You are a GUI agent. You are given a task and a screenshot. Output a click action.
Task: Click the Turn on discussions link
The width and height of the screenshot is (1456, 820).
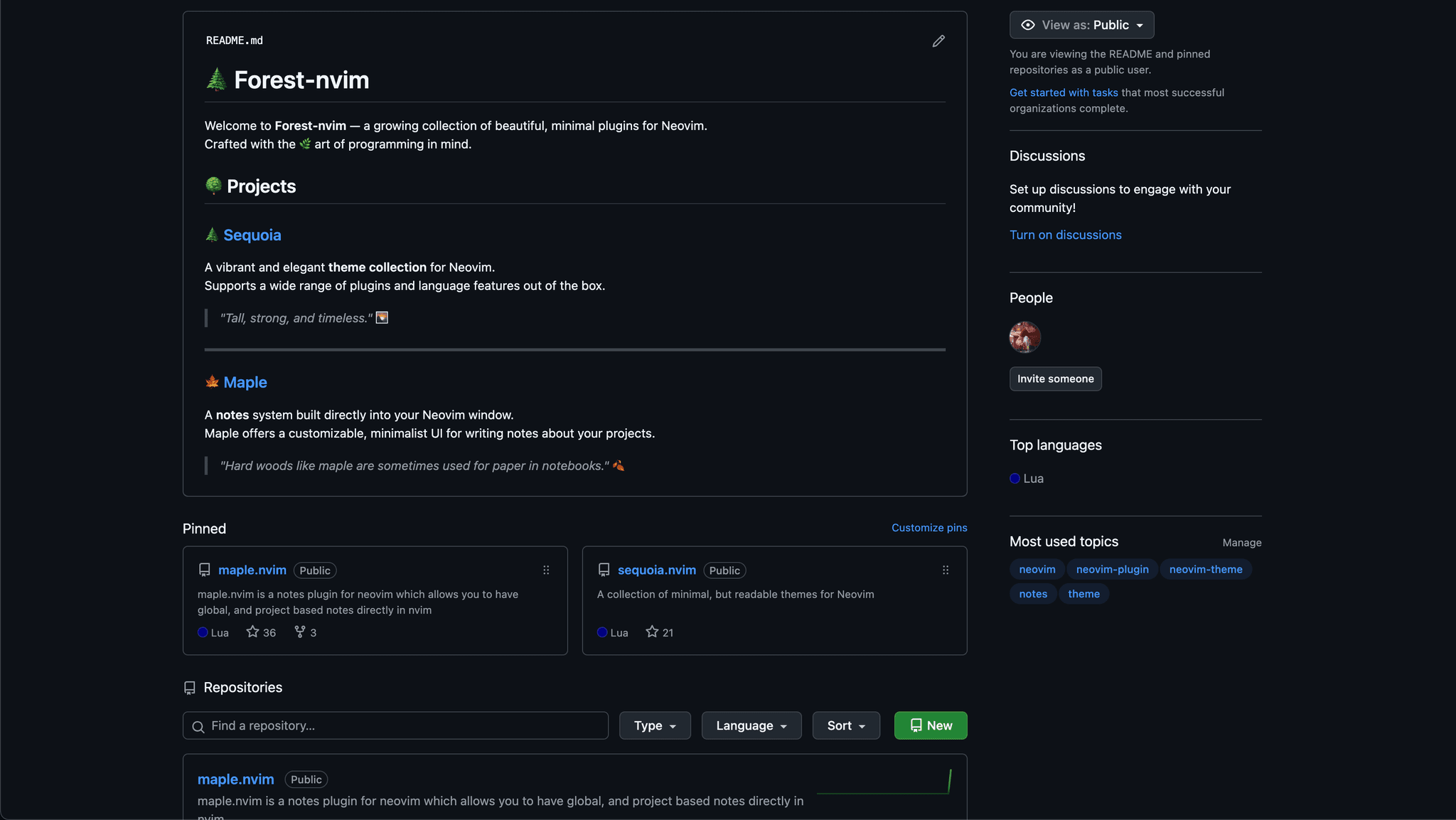(1066, 235)
